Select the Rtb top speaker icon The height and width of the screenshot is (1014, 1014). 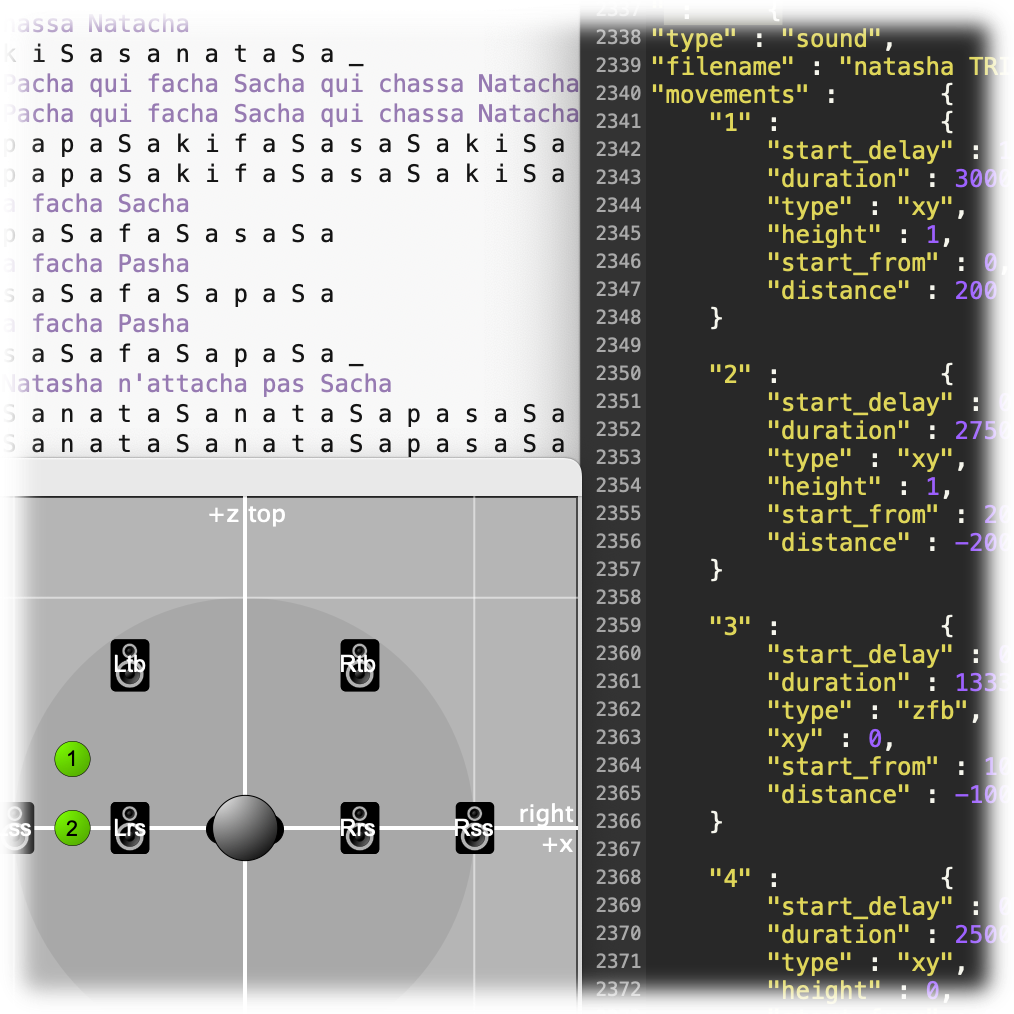coord(360,665)
